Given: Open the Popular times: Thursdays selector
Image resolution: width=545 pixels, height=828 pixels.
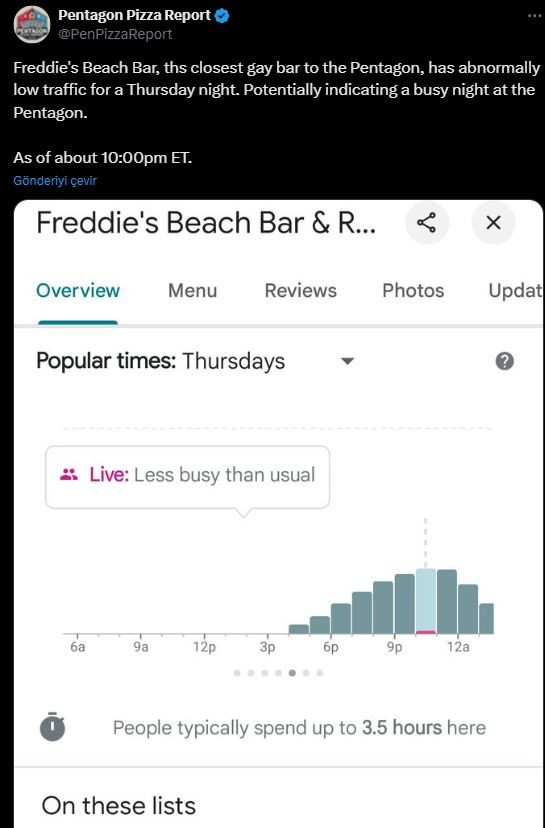Looking at the screenshot, I should click(x=195, y=362).
